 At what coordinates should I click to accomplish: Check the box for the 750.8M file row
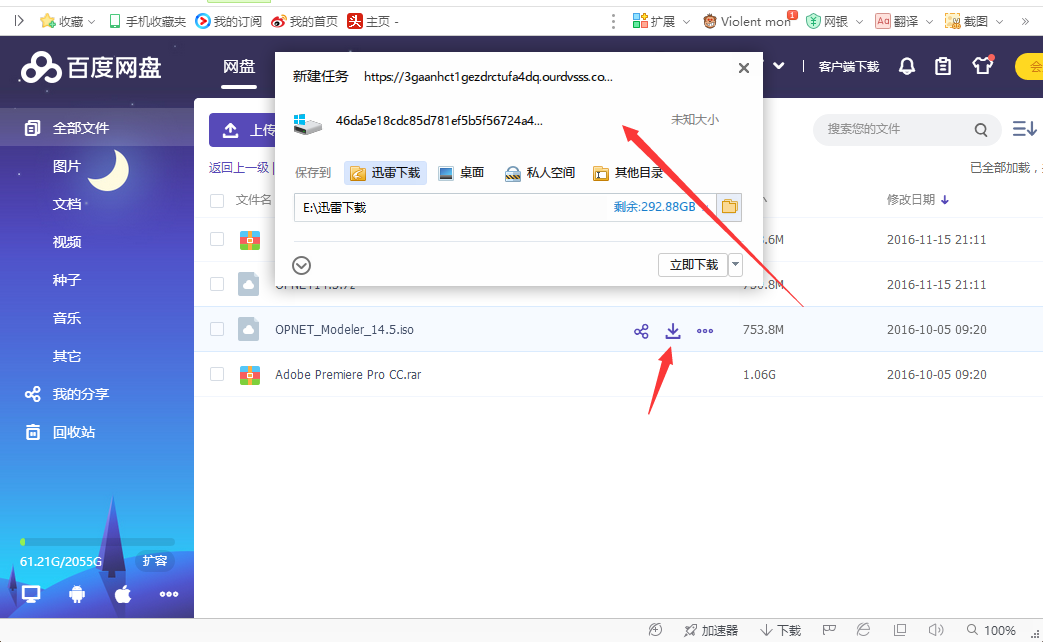click(217, 284)
